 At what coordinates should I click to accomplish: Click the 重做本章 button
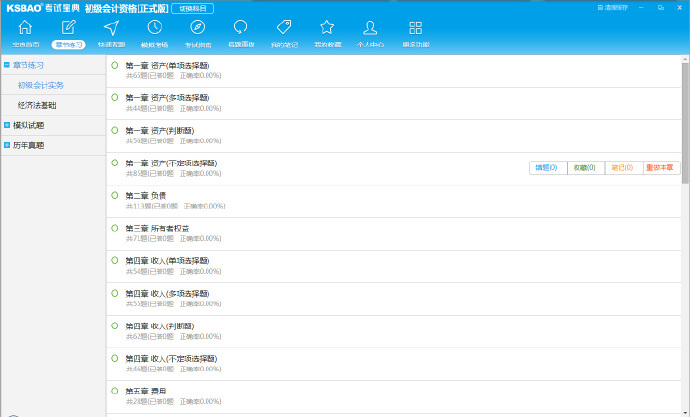click(659, 168)
